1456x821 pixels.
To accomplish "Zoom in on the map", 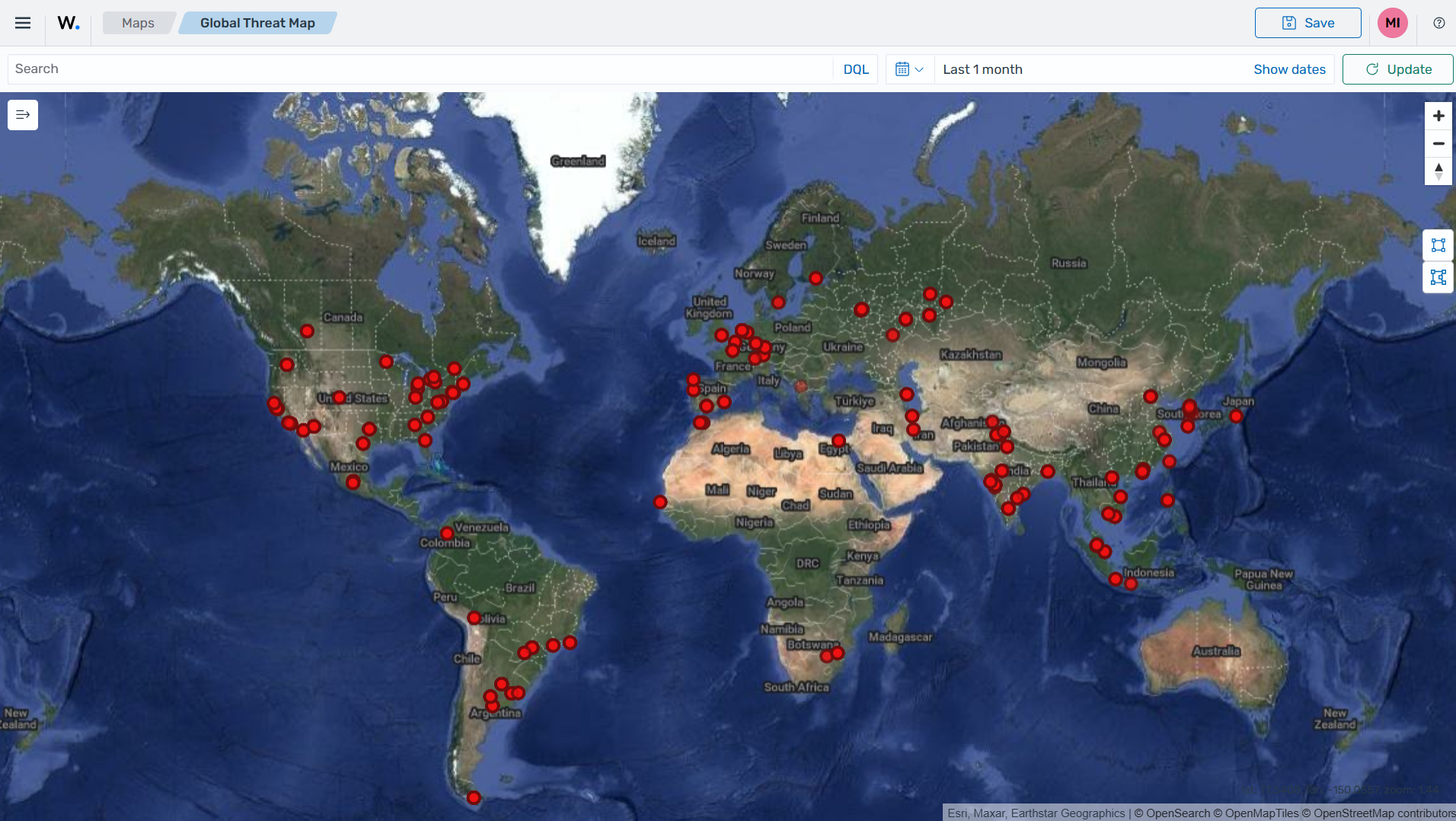I will coord(1438,115).
